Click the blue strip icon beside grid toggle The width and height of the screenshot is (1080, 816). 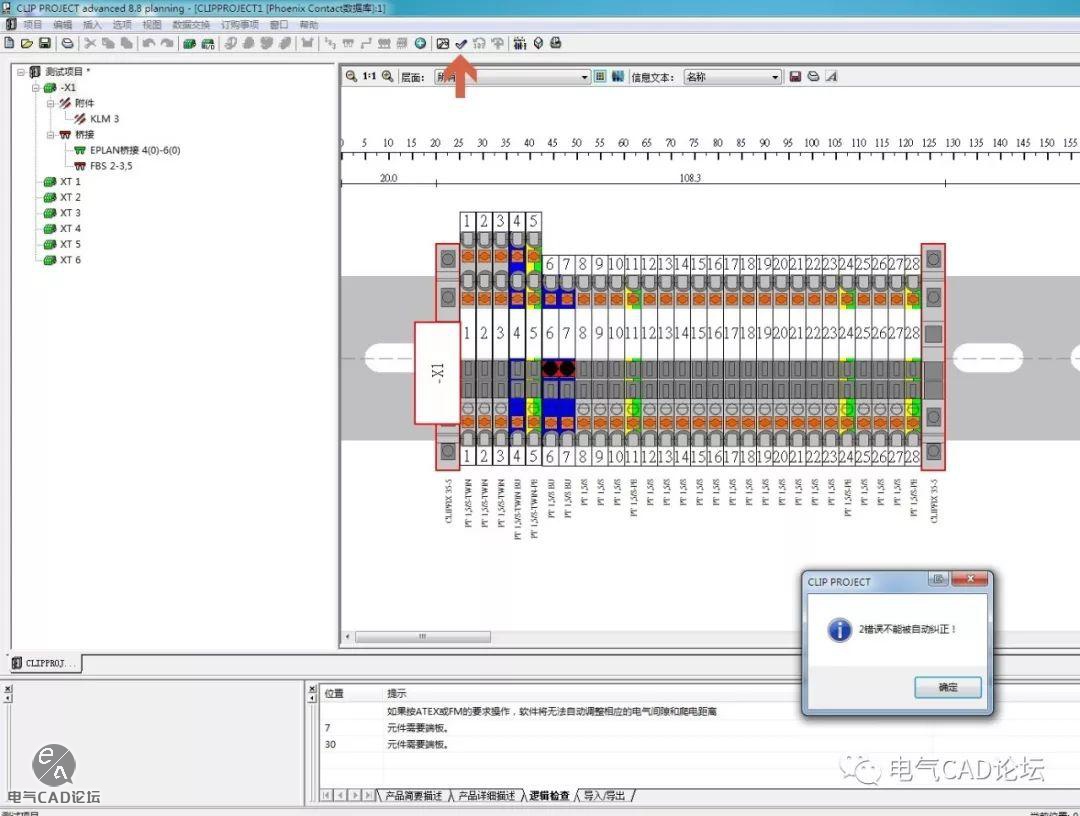click(618, 76)
